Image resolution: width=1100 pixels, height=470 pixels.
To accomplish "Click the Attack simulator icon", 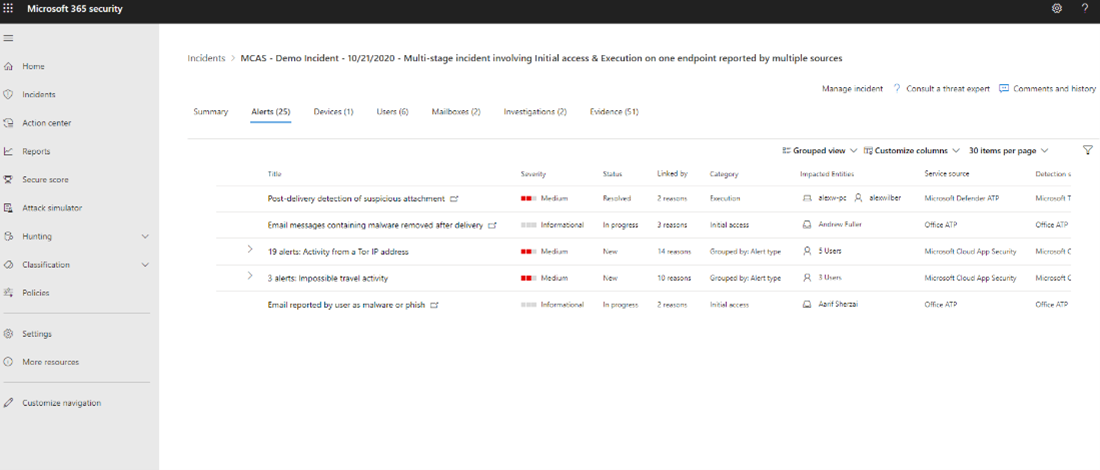I will (x=8, y=208).
